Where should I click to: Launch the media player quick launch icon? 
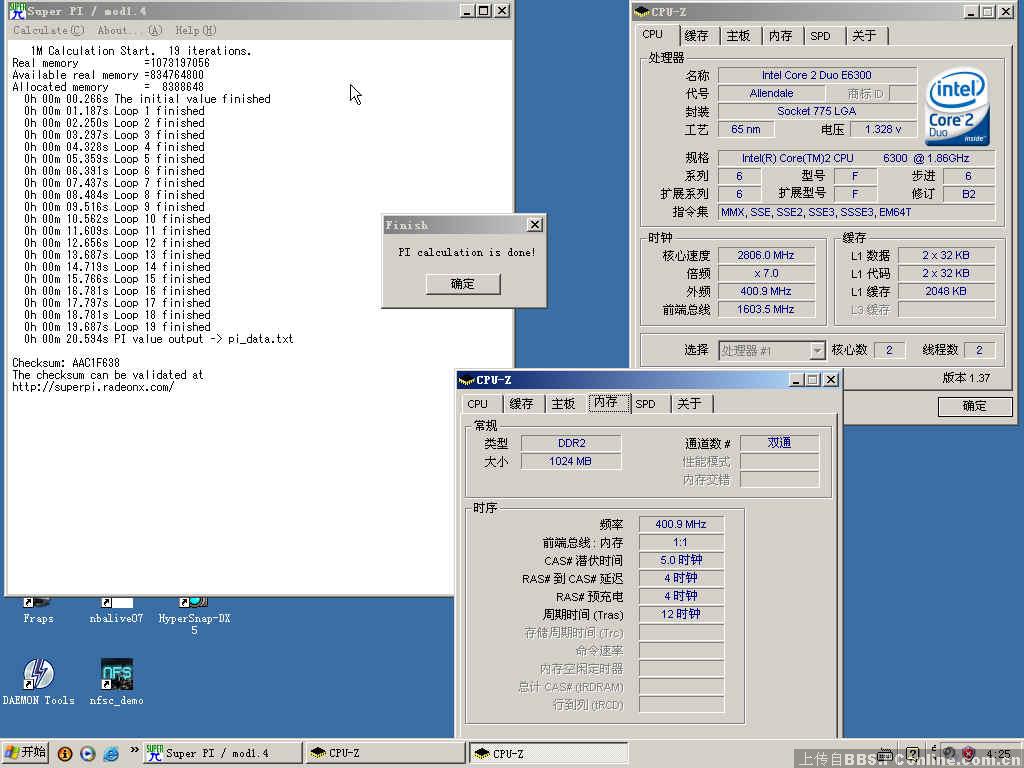[88, 754]
